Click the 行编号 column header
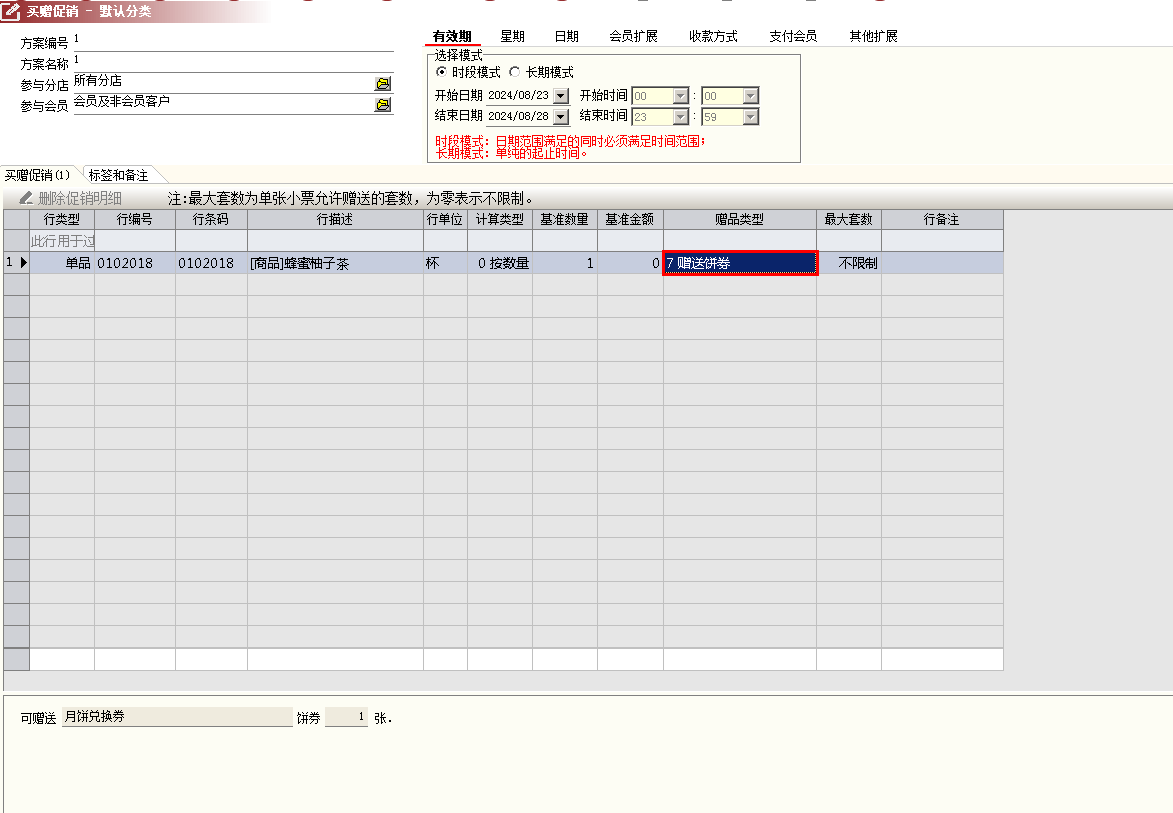The width and height of the screenshot is (1173, 813). [x=135, y=219]
